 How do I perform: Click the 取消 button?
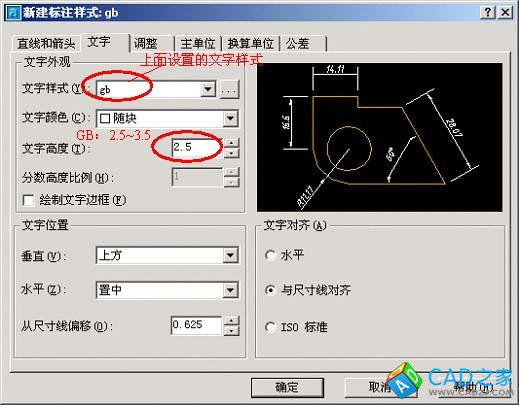381,387
